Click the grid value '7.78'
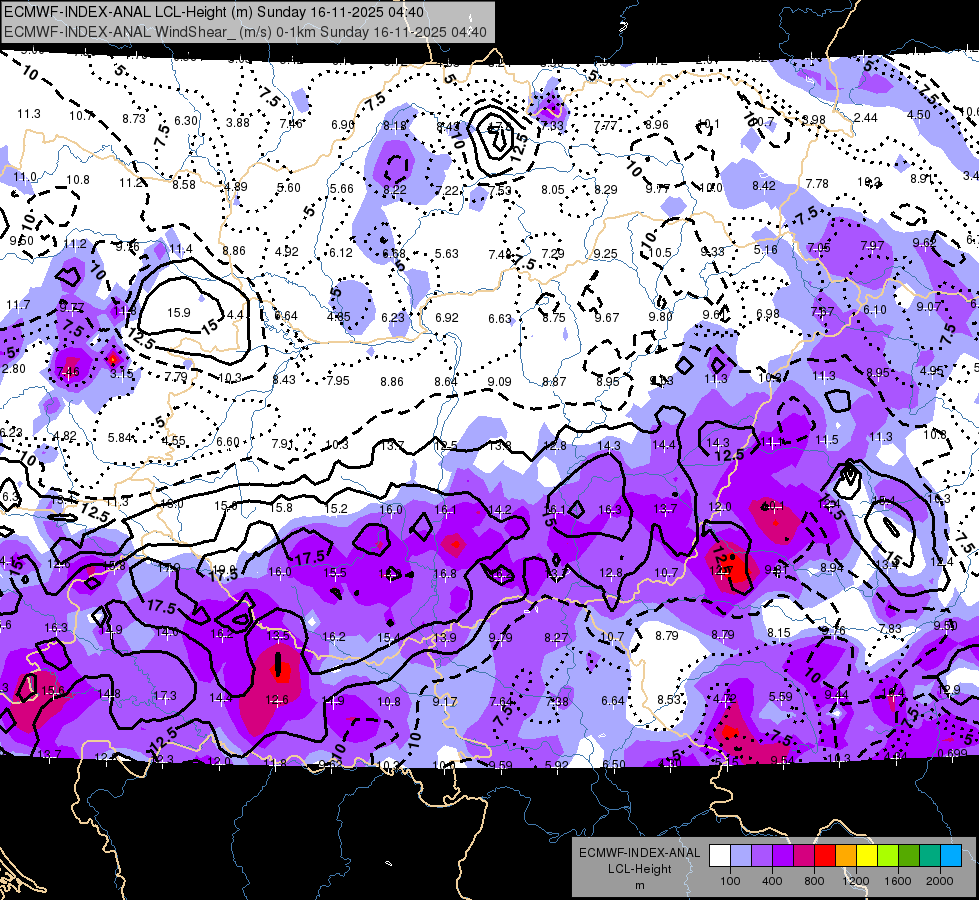Viewport: 979px width, 900px height. (x=817, y=184)
